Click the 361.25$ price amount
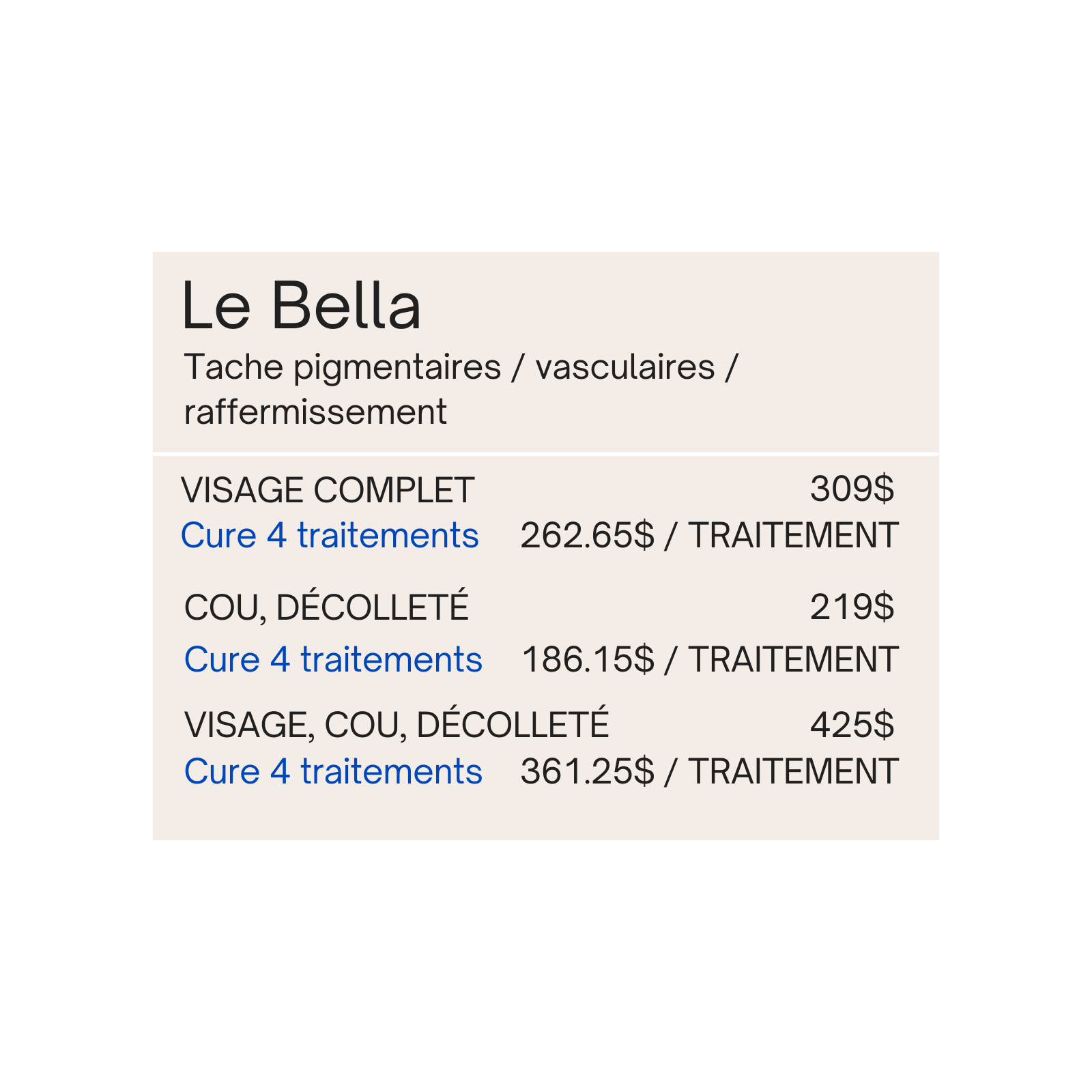This screenshot has width=1092, height=1092. (587, 771)
